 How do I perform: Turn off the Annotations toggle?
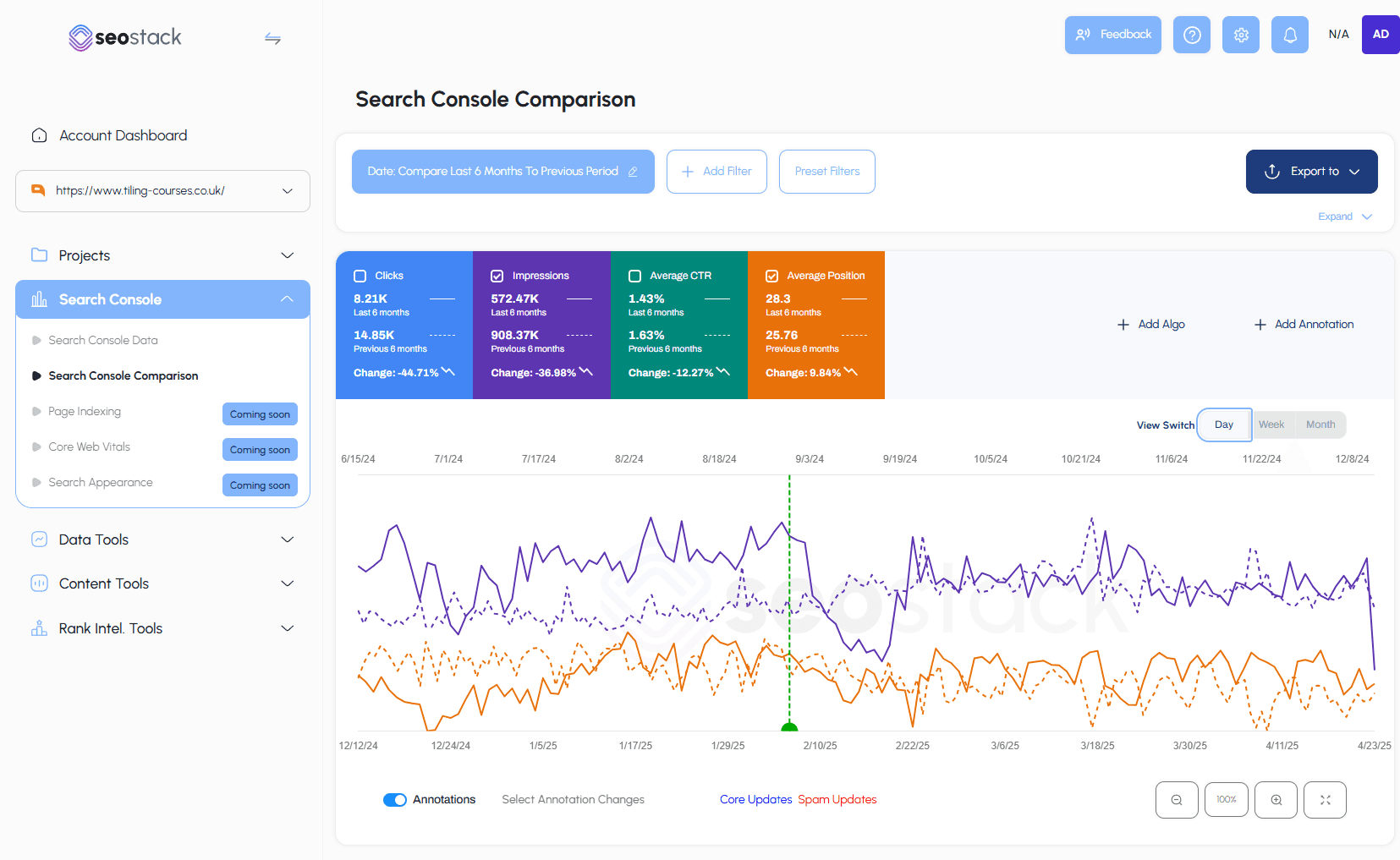394,799
